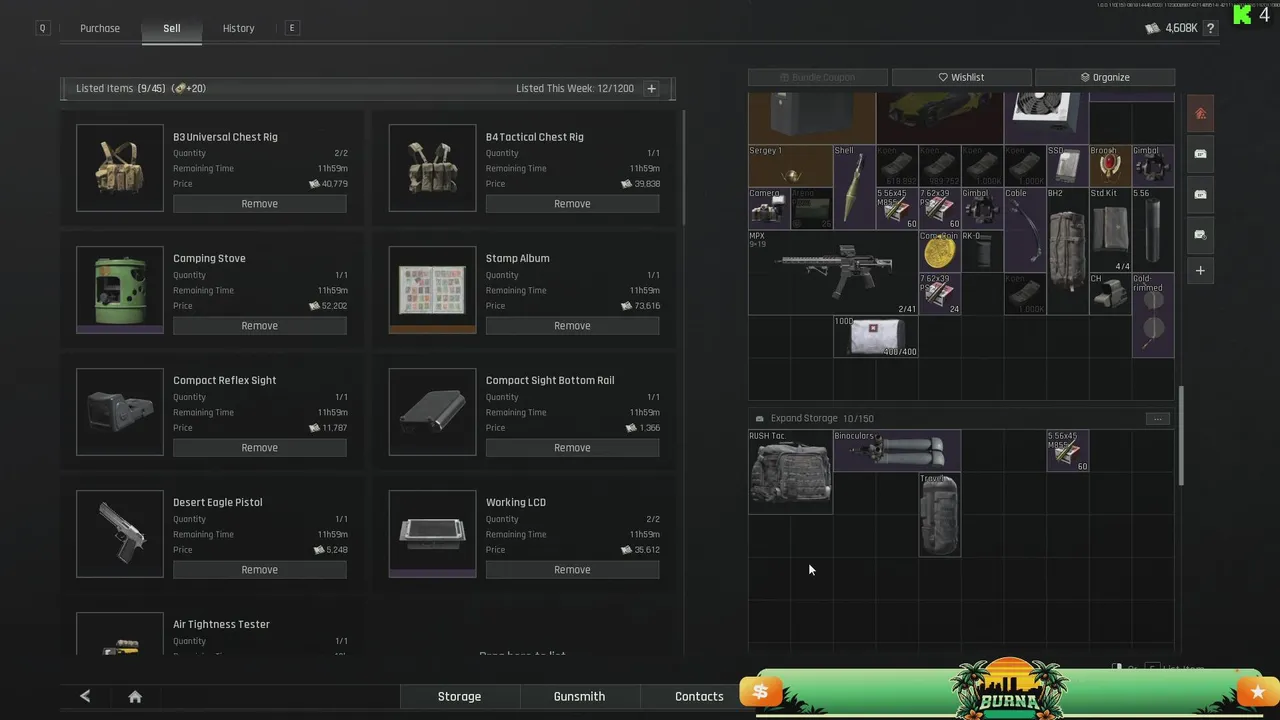Select the 7.62x39 PS stack of 24
1280x720 pixels.
[x=939, y=294]
